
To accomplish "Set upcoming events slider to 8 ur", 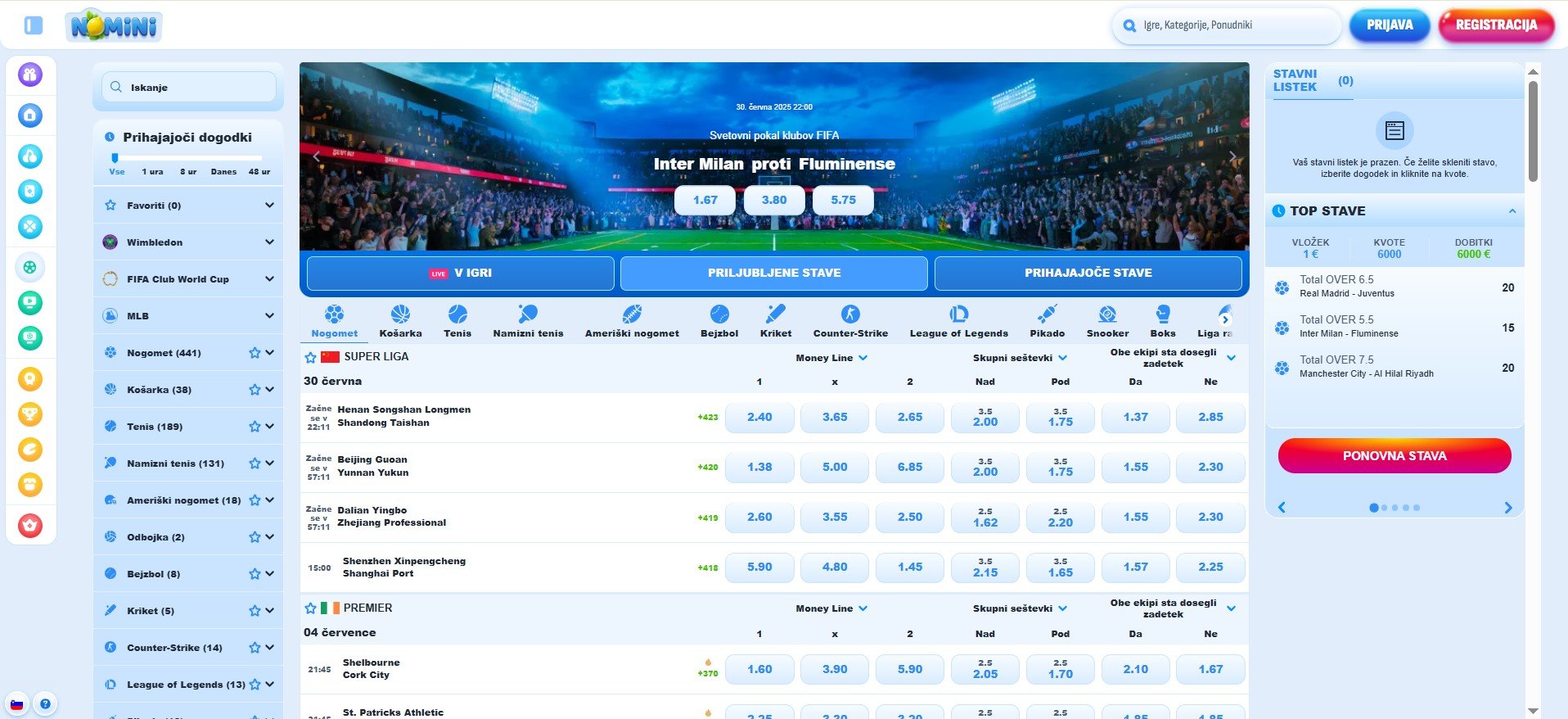I will pyautogui.click(x=188, y=172).
